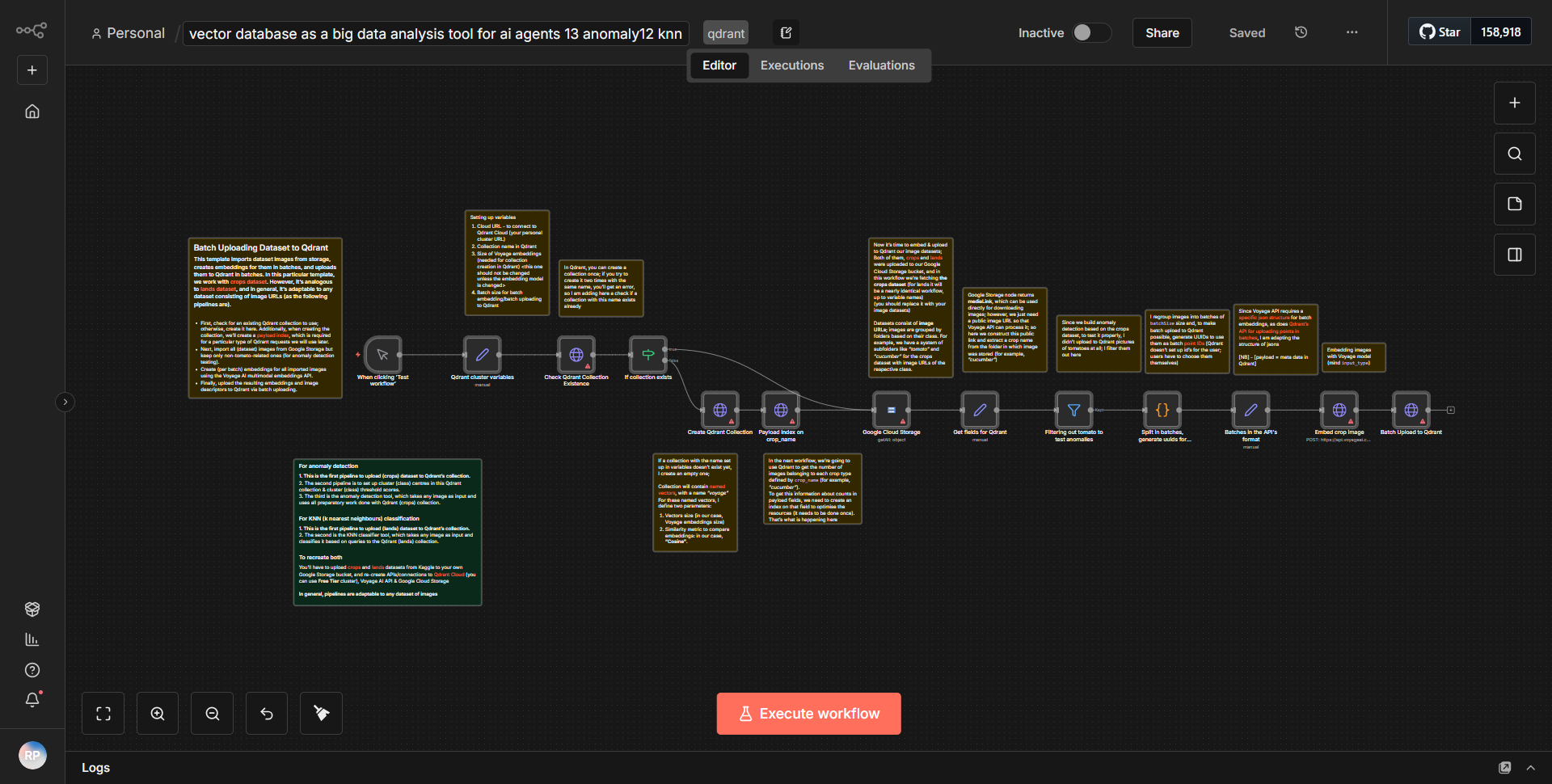The image size is (1552, 784).
Task: Select the Create Qdrant Collection node
Action: pos(720,410)
